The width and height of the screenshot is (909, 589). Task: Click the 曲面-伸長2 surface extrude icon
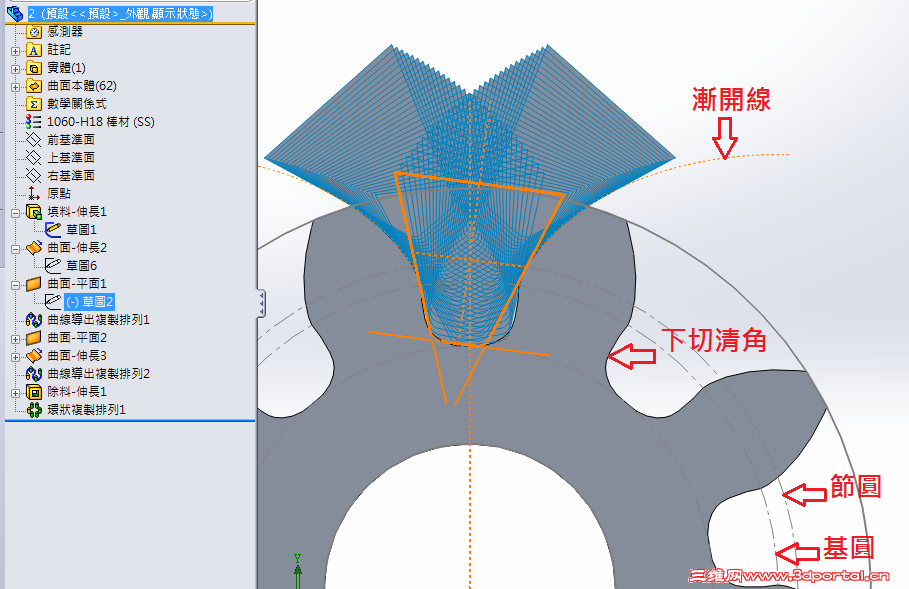point(34,248)
